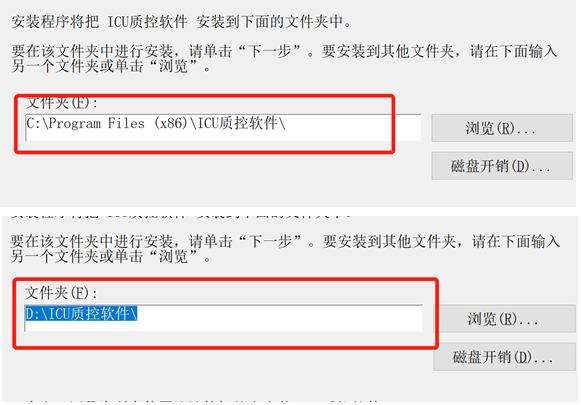
Task: Click "ICU质控软件" inside the C: drive path
Action: coord(238,123)
